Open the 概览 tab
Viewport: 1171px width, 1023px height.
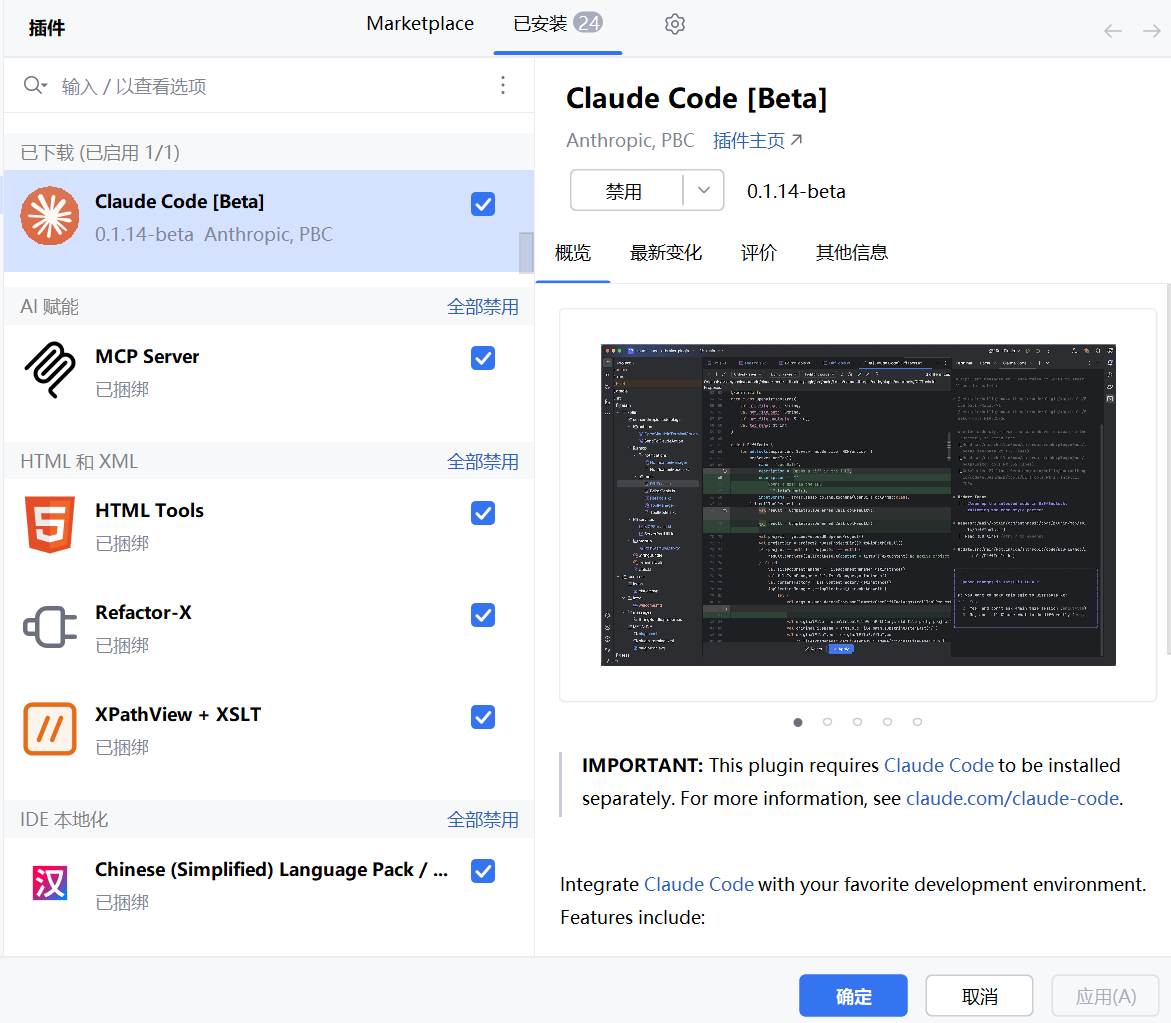pos(573,253)
